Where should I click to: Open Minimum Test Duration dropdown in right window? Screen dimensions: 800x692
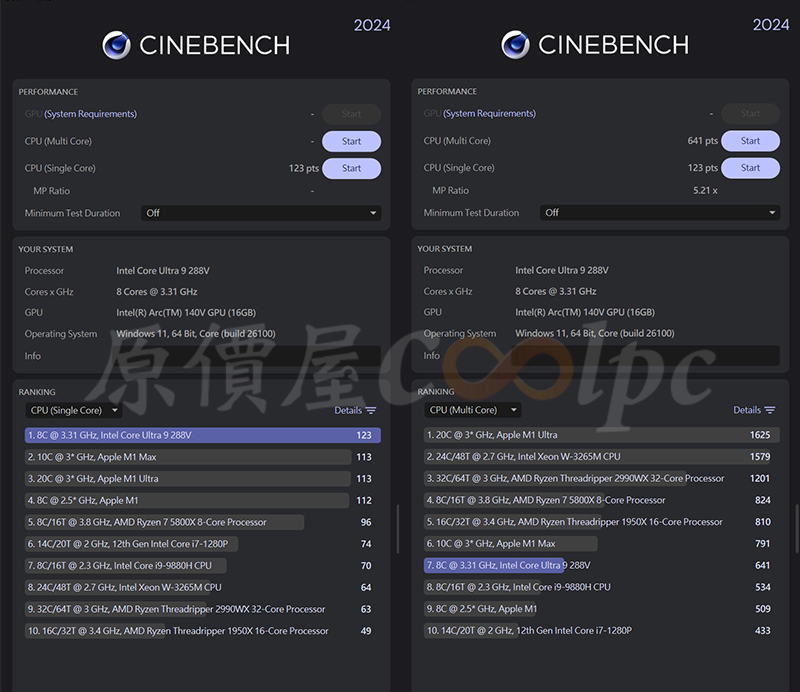[x=660, y=212]
